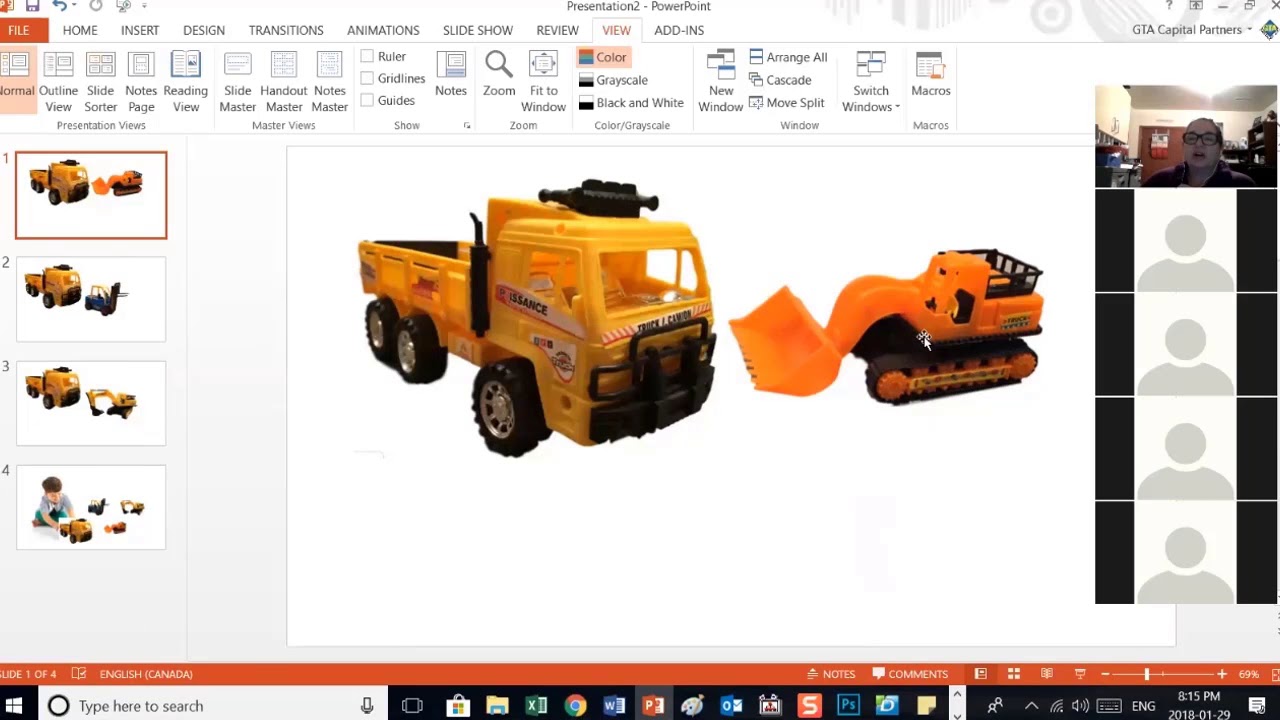Save presentation in Quick Access Toolbar
1280x720 pixels.
pos(32,6)
